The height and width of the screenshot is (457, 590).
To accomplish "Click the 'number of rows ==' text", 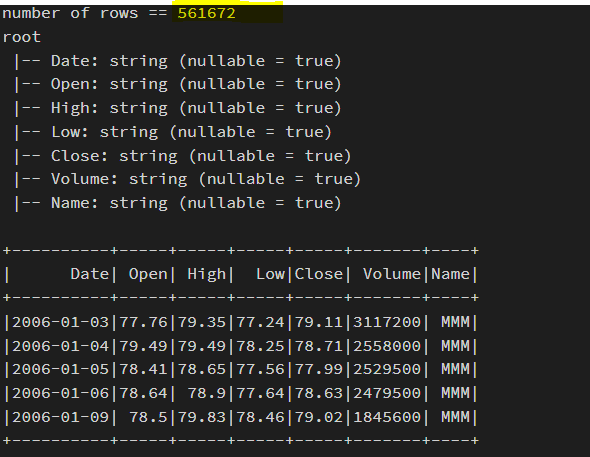I will tap(85, 14).
